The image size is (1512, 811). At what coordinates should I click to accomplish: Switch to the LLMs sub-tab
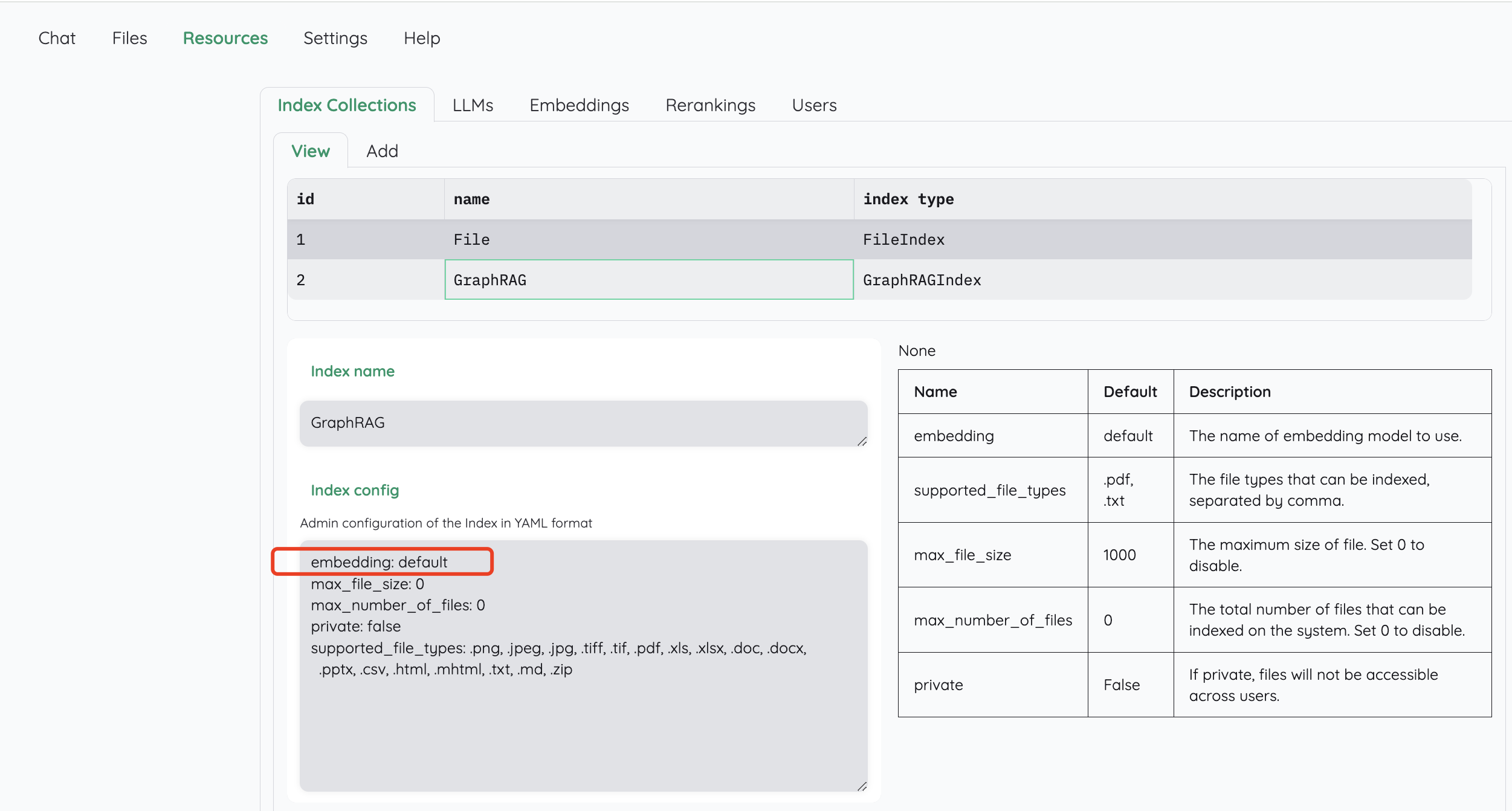(473, 105)
